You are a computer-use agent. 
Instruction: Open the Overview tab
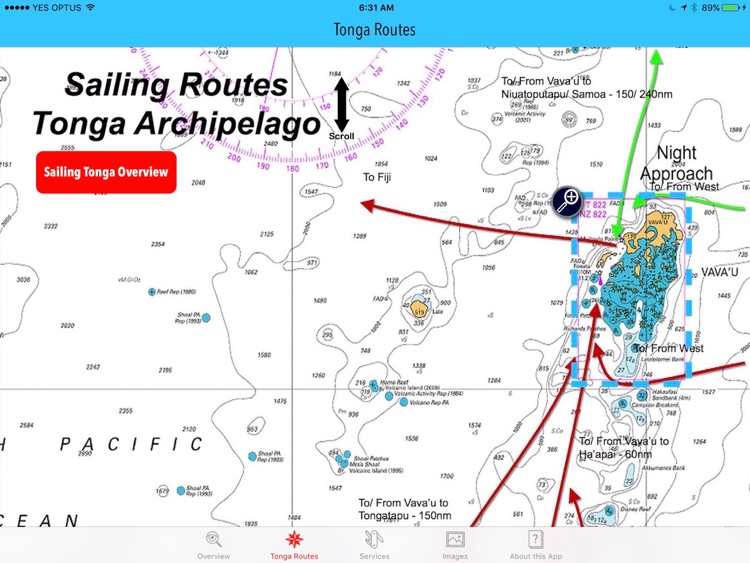(213, 545)
